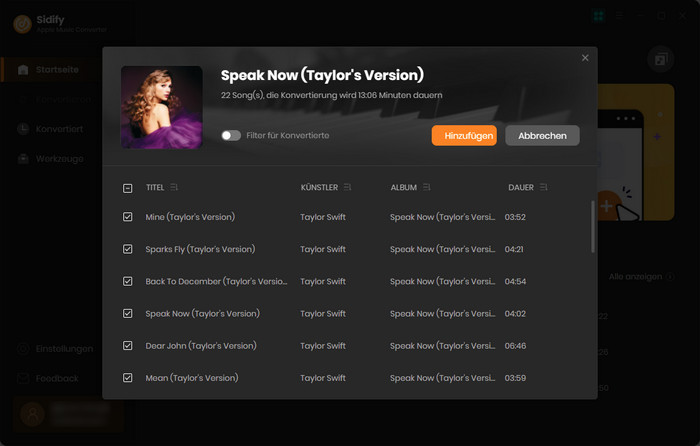Open the Startseite sidebar item
The image size is (700, 446).
point(50,70)
